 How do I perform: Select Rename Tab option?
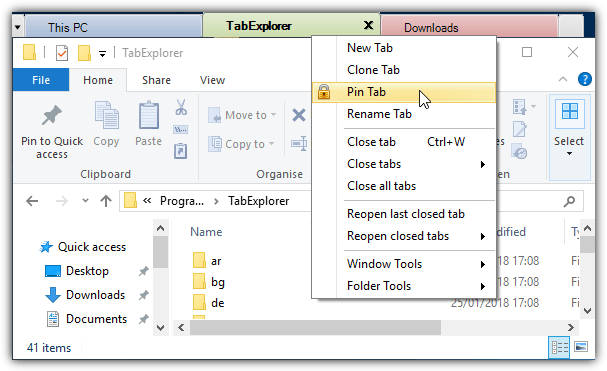[403, 114]
